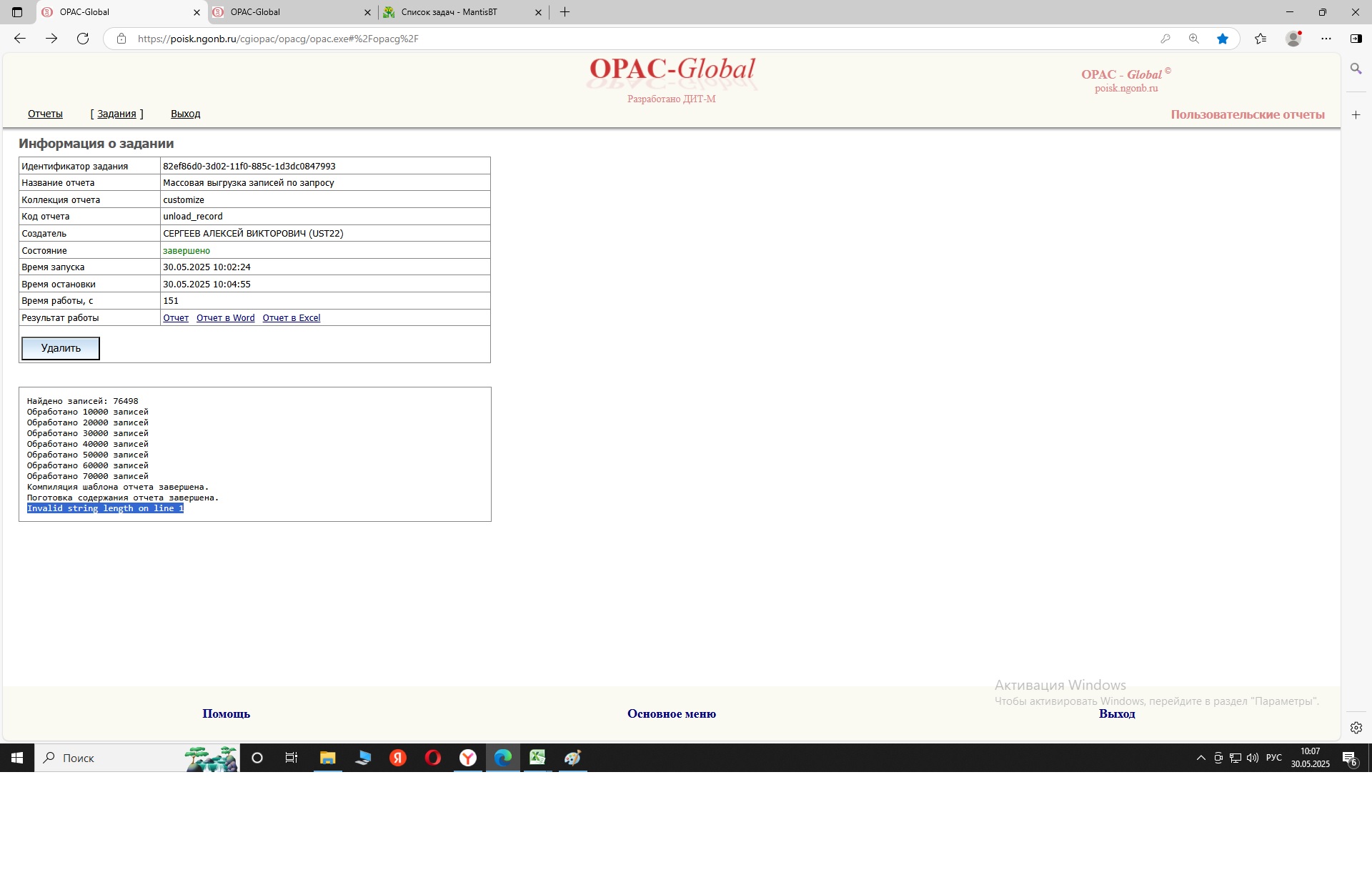
Task: Open the Favorites list icon
Action: tap(1261, 39)
